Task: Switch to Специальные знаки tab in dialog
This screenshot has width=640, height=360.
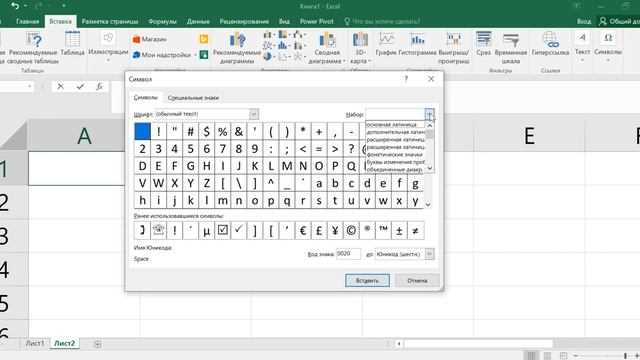Action: (193, 98)
